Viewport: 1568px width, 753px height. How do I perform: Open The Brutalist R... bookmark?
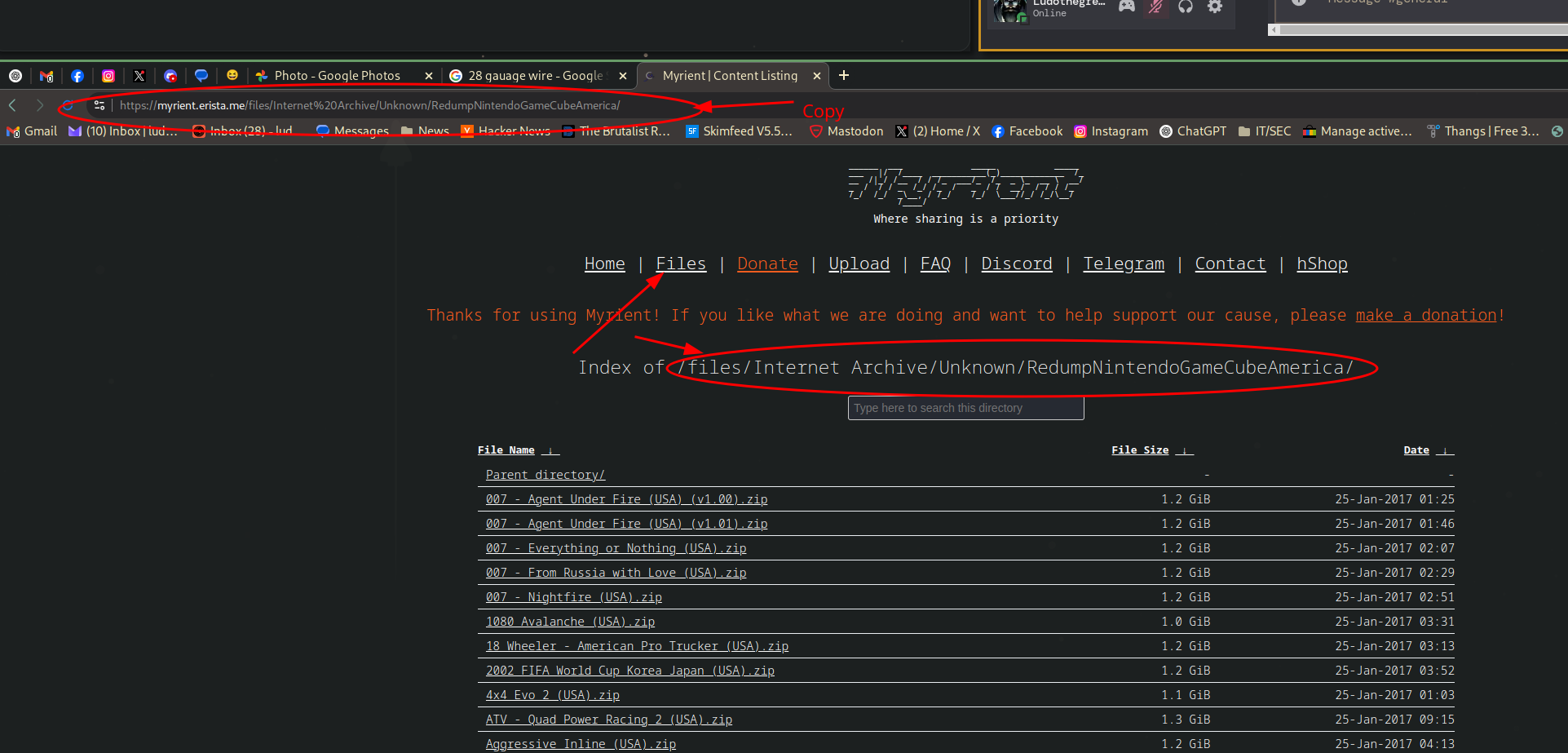coord(616,131)
